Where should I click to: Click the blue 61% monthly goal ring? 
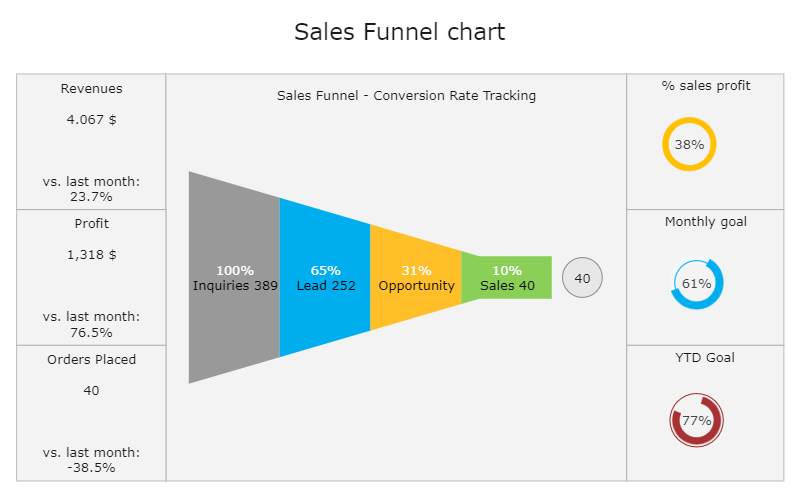697,284
